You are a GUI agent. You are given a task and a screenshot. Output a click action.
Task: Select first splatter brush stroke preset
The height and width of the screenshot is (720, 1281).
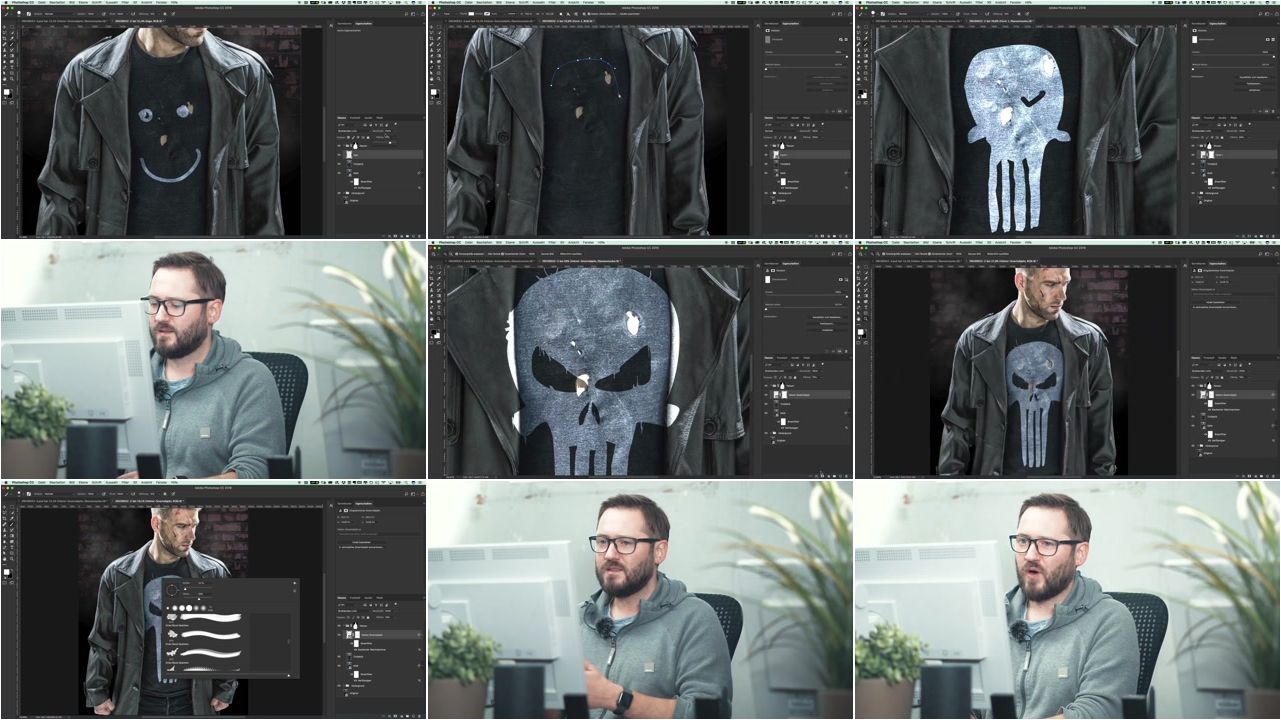[210, 617]
